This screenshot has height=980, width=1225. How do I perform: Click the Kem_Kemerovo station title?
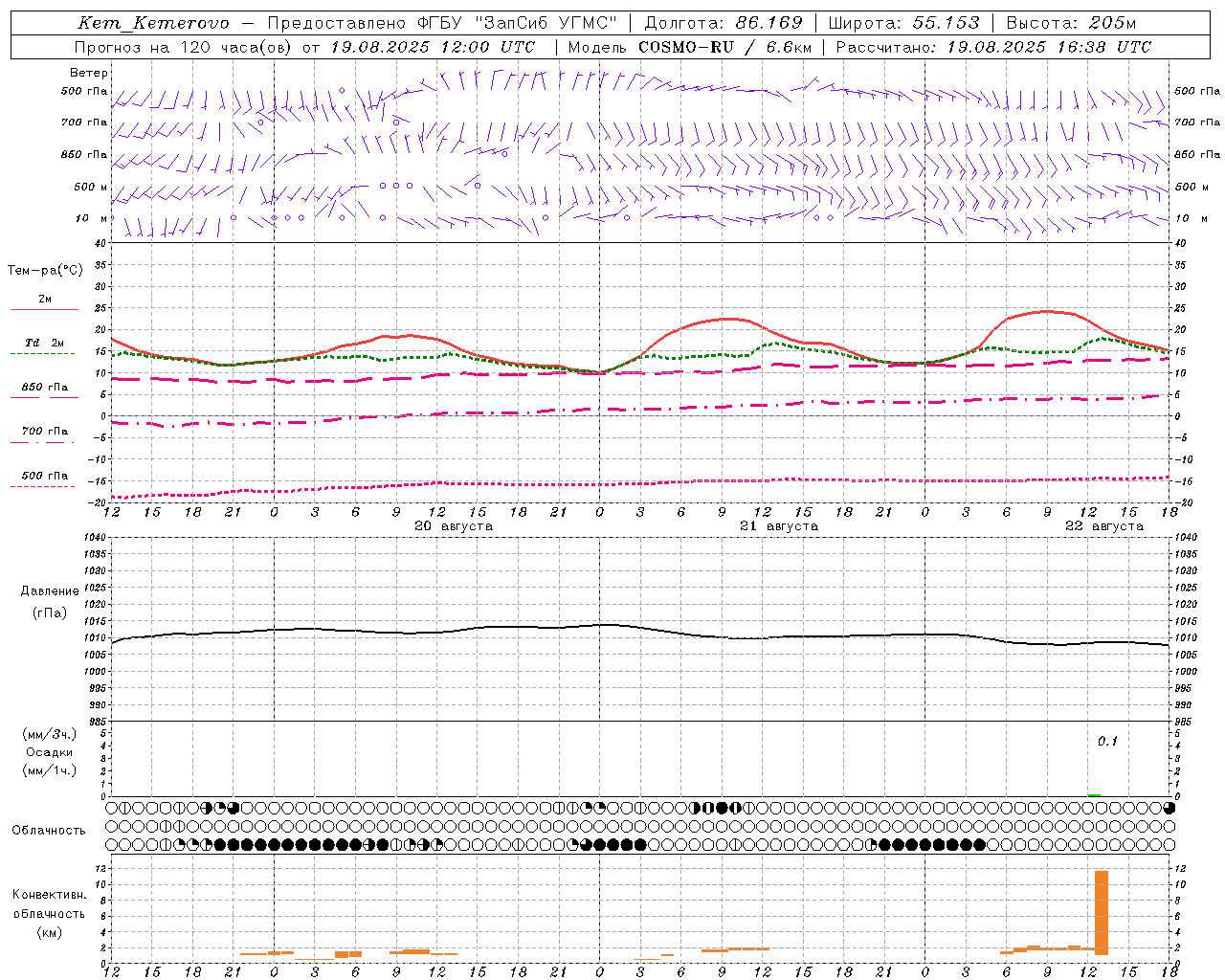pyautogui.click(x=153, y=23)
